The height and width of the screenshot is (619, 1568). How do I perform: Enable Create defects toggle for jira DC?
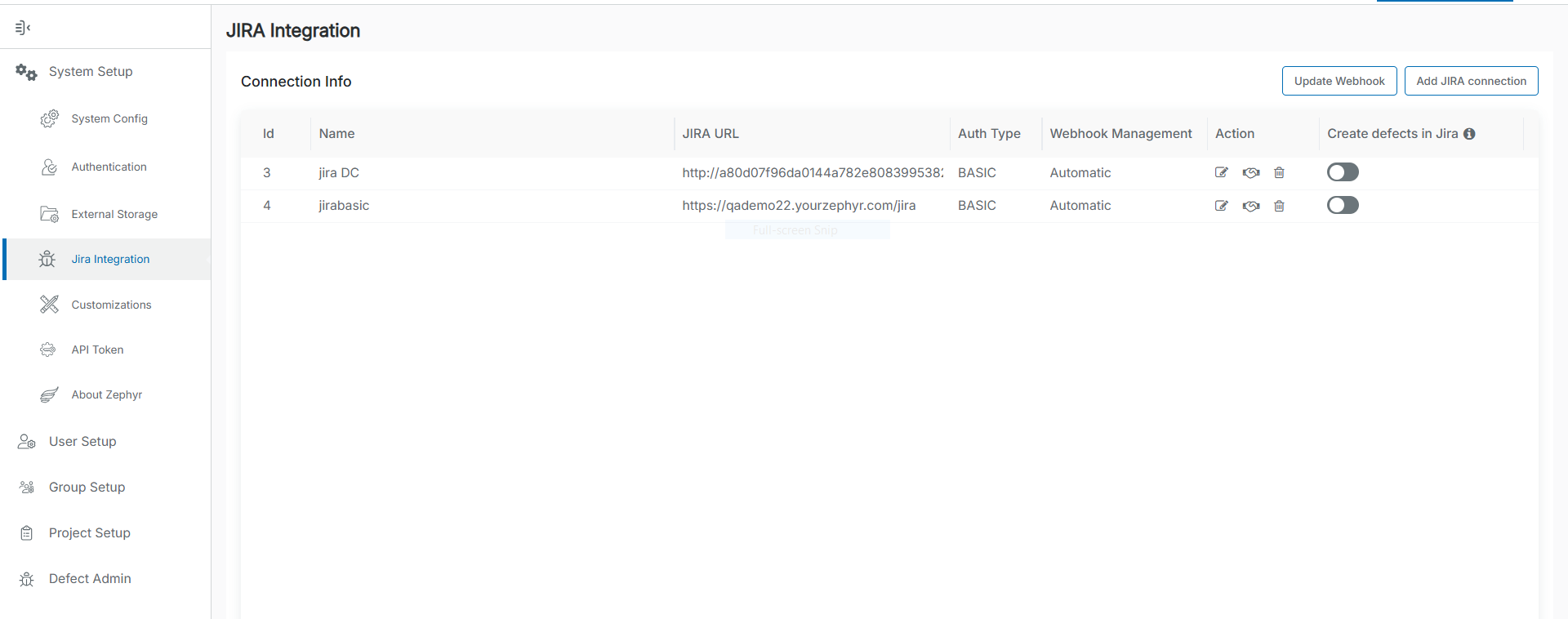1342,172
